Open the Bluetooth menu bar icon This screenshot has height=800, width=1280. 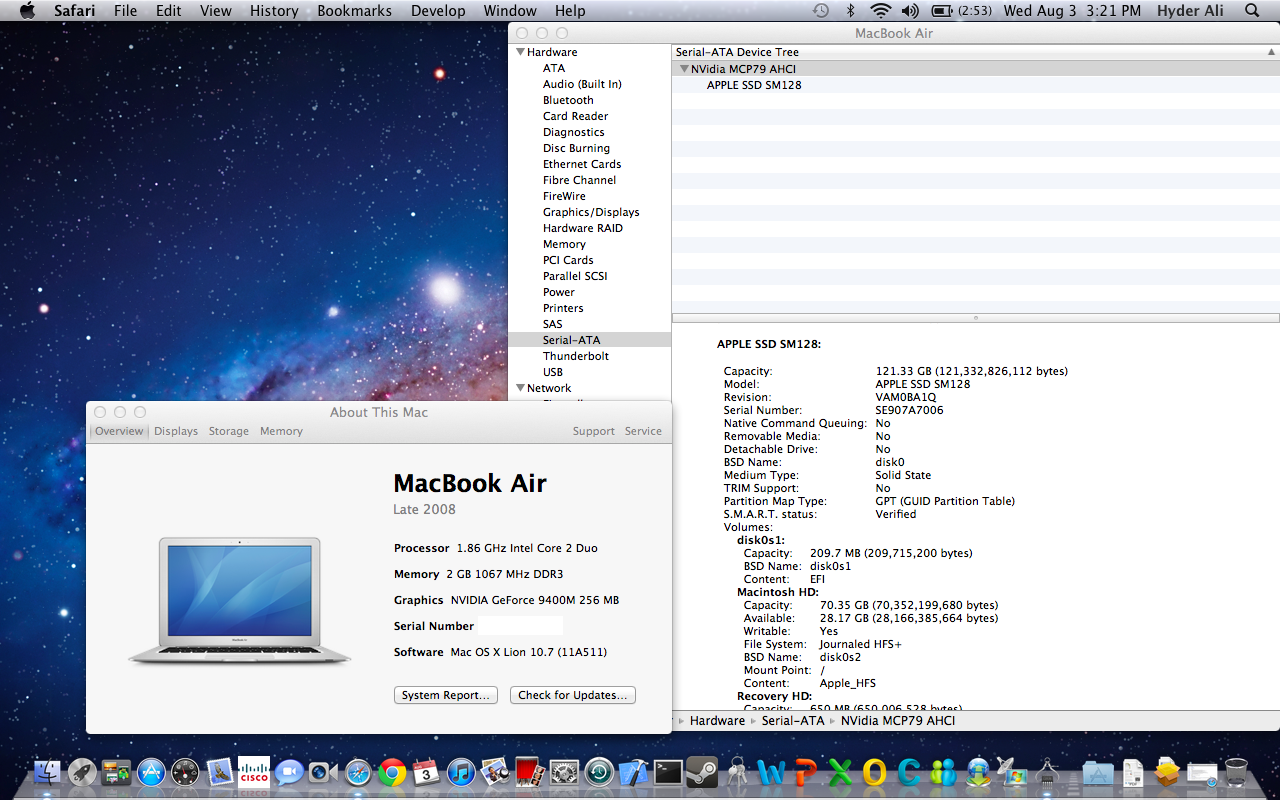click(x=851, y=10)
